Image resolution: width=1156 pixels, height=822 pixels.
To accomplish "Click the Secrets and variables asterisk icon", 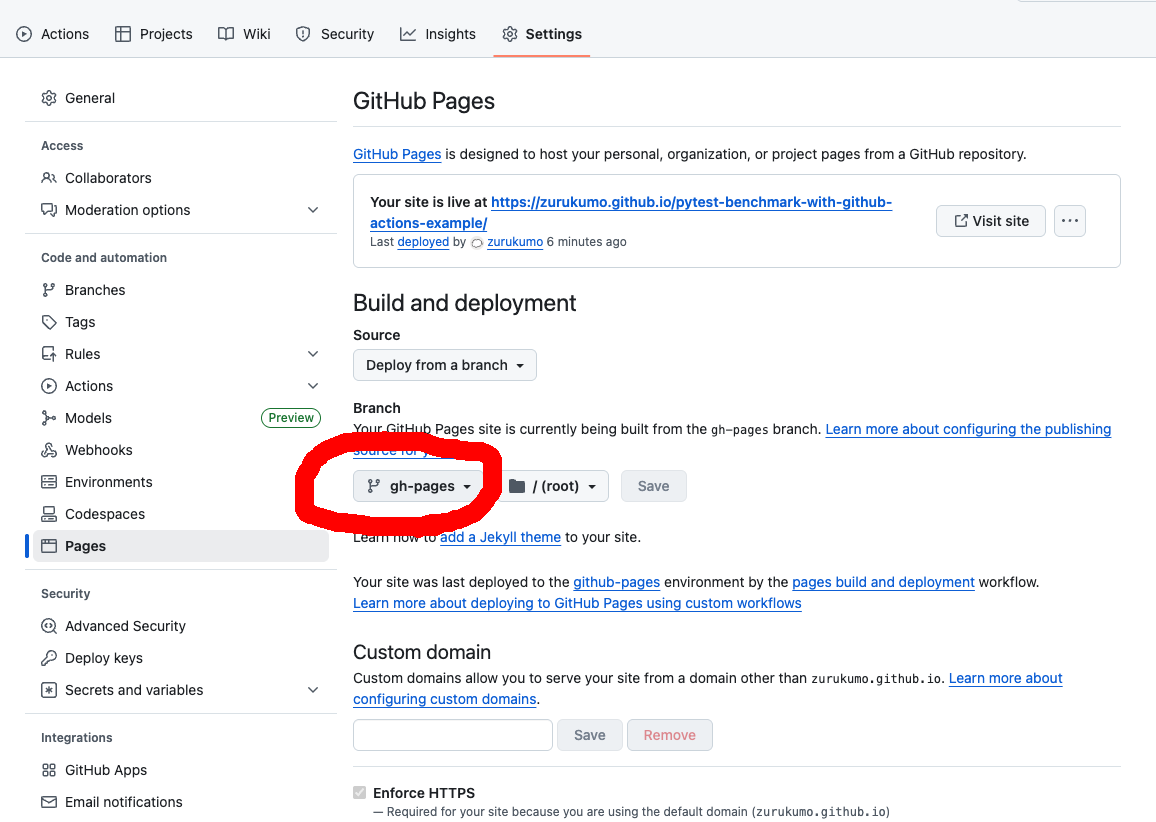I will [49, 690].
